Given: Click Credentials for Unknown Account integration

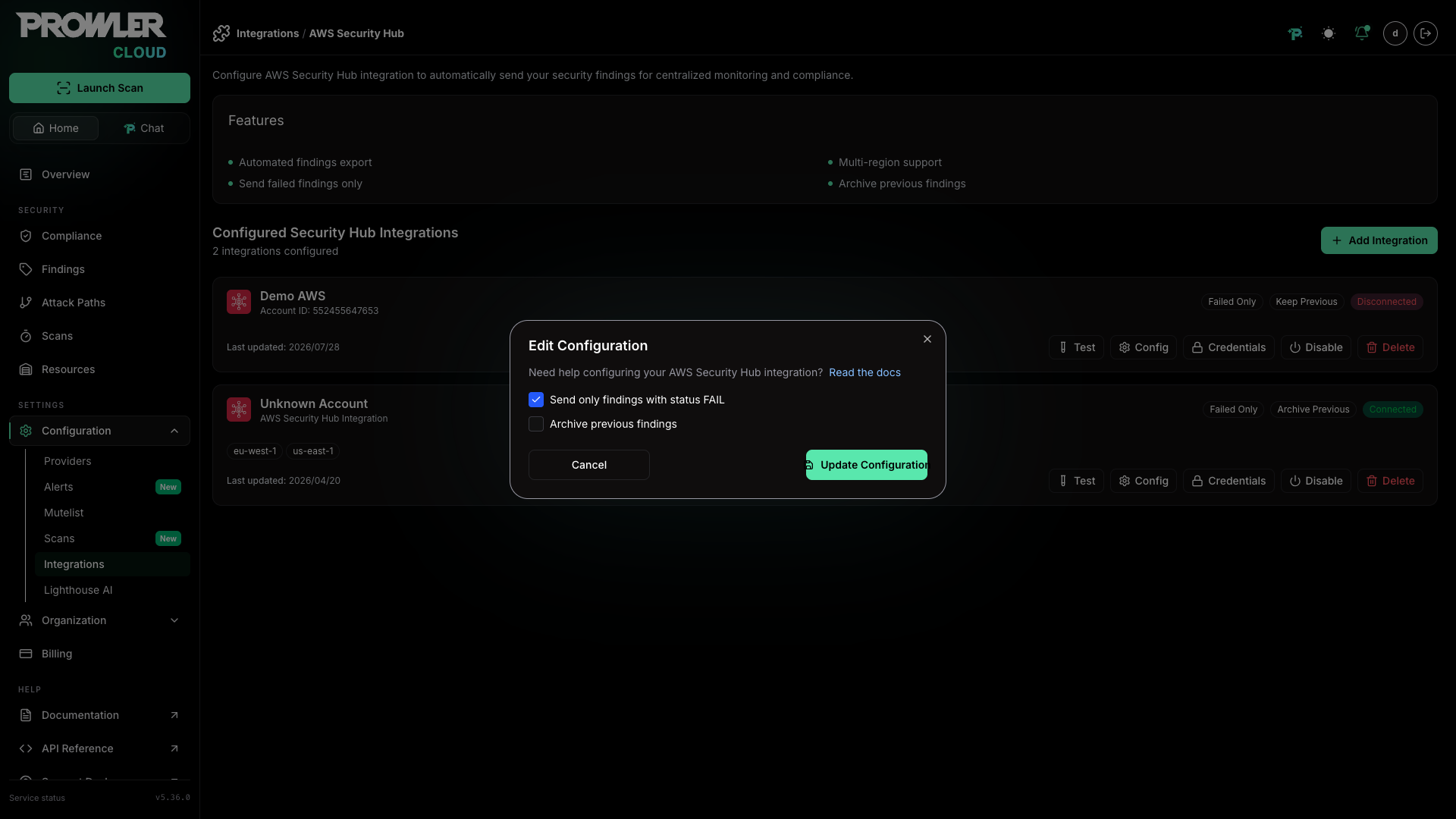Looking at the screenshot, I should [x=1228, y=481].
